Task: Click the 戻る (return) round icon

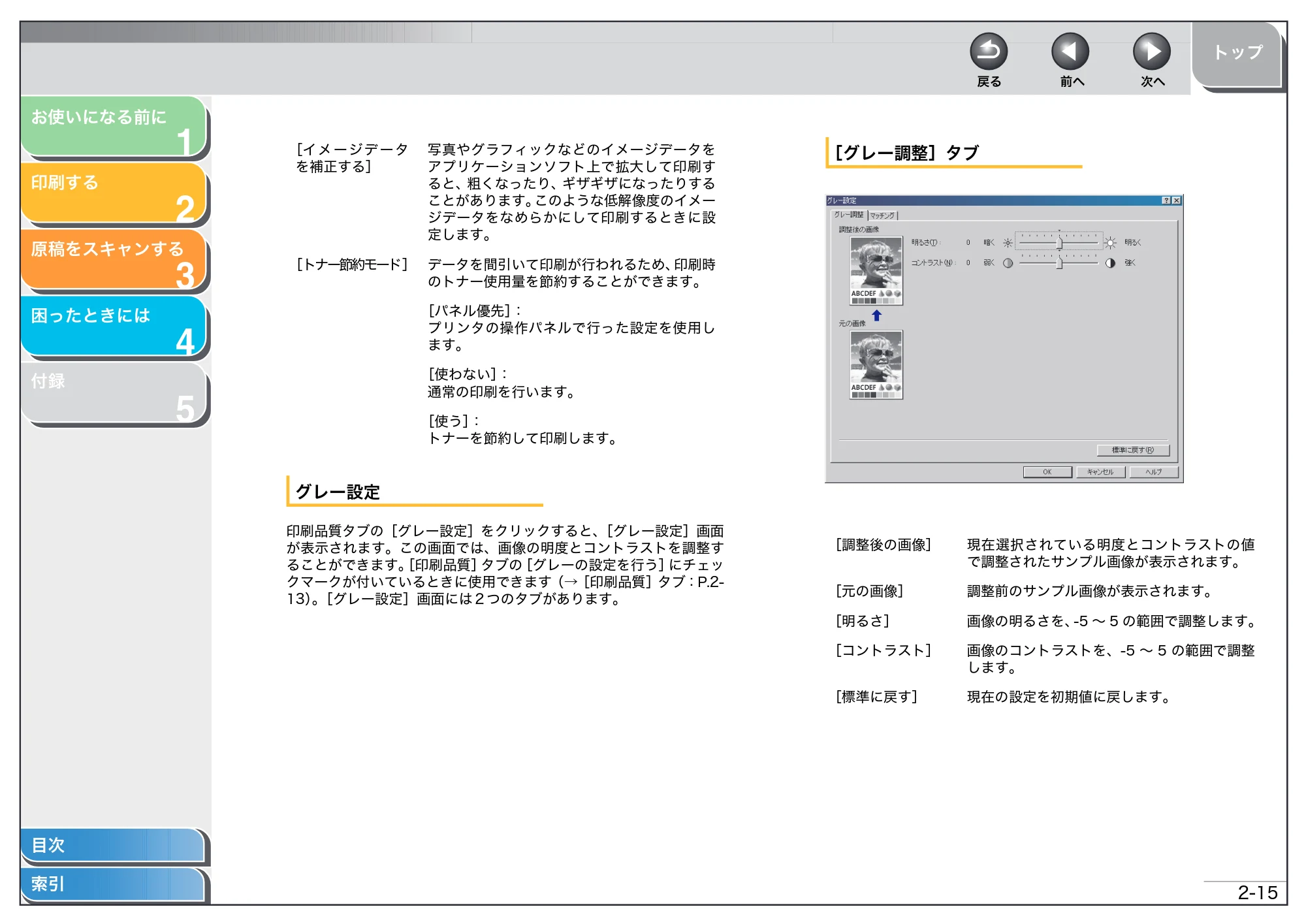Action: (989, 52)
